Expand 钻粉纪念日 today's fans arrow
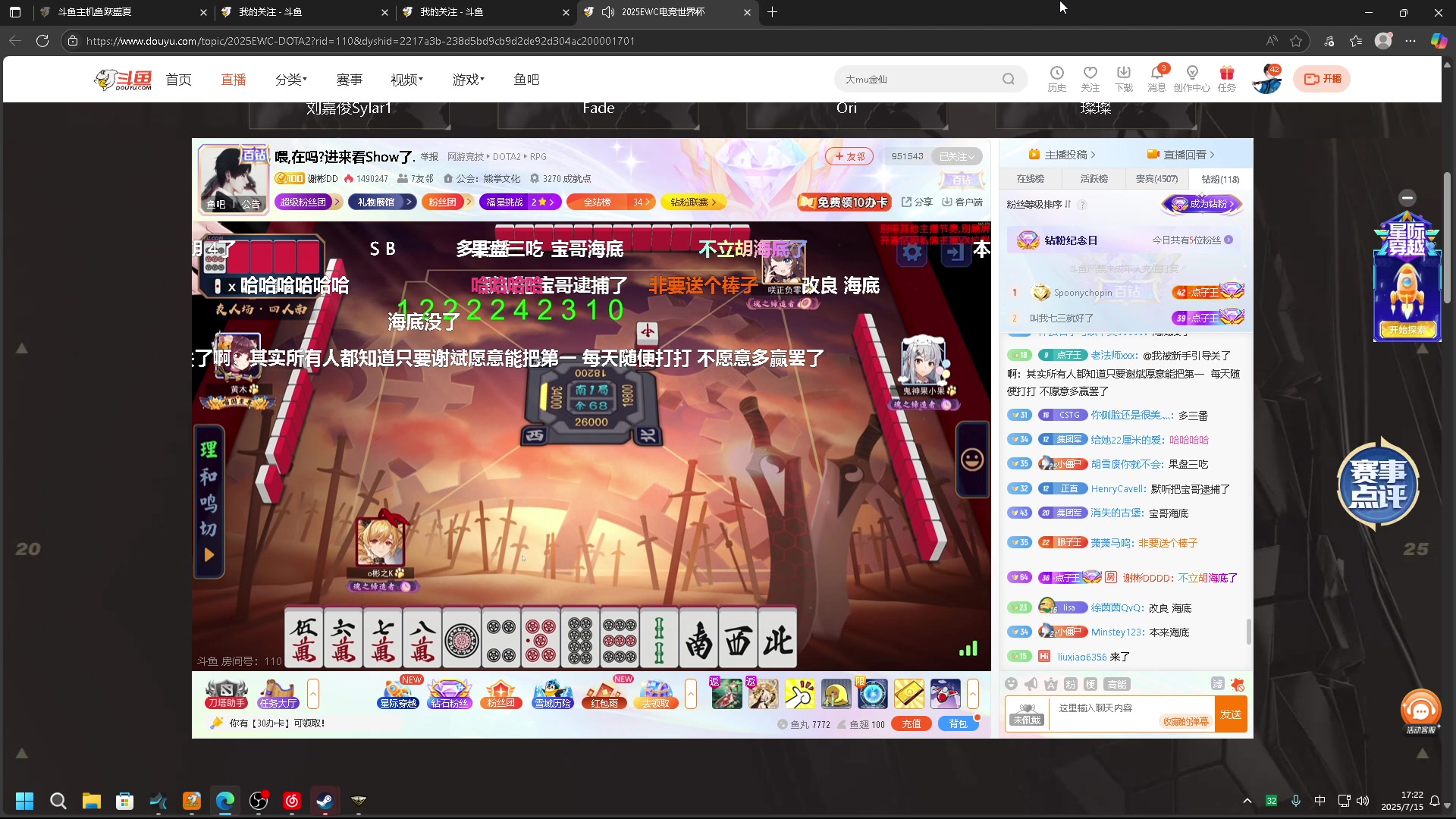 click(x=1228, y=240)
